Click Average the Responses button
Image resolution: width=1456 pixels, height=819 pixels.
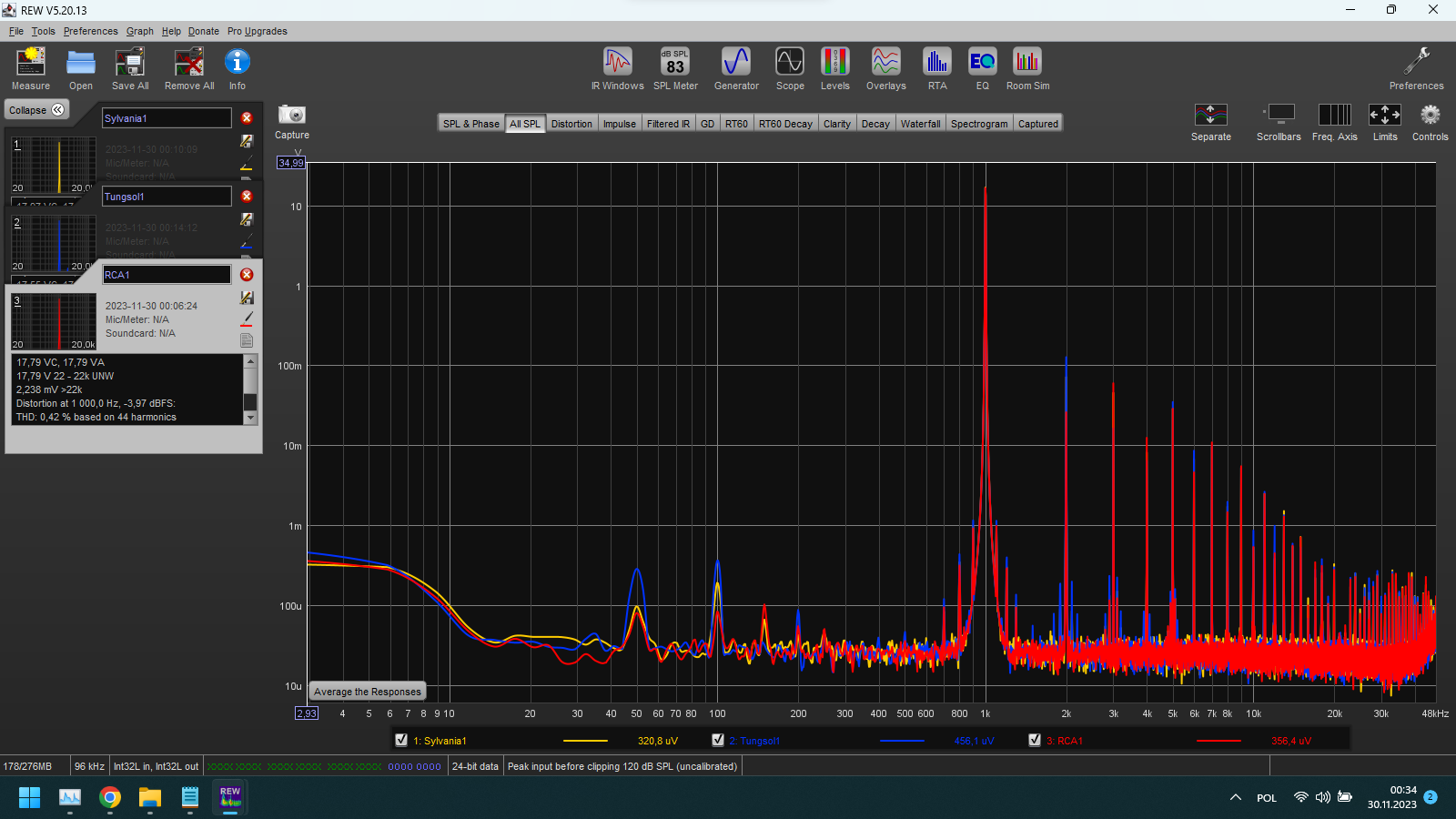point(368,692)
